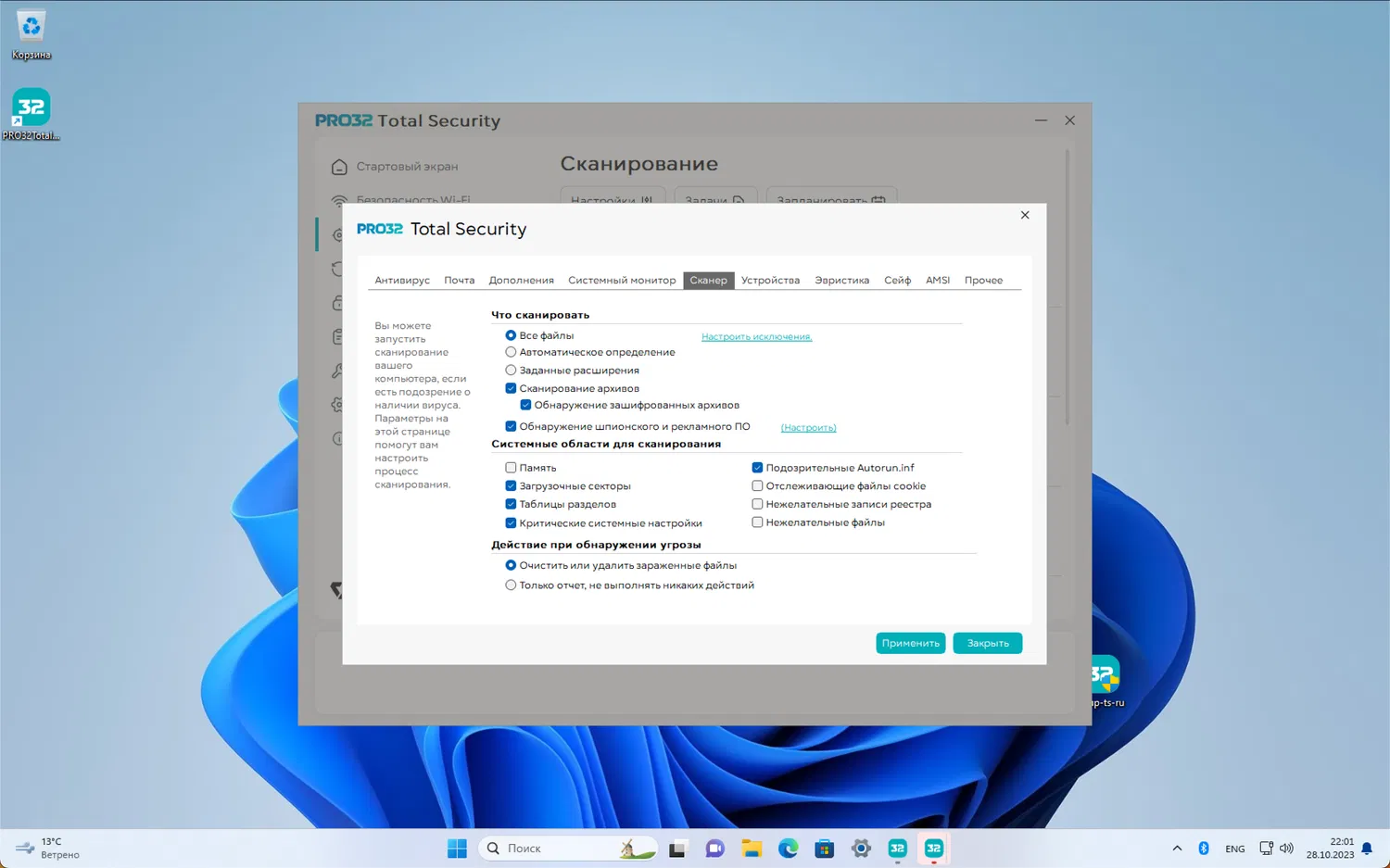Open File Explorer from the taskbar
1390x868 pixels.
pos(752,849)
